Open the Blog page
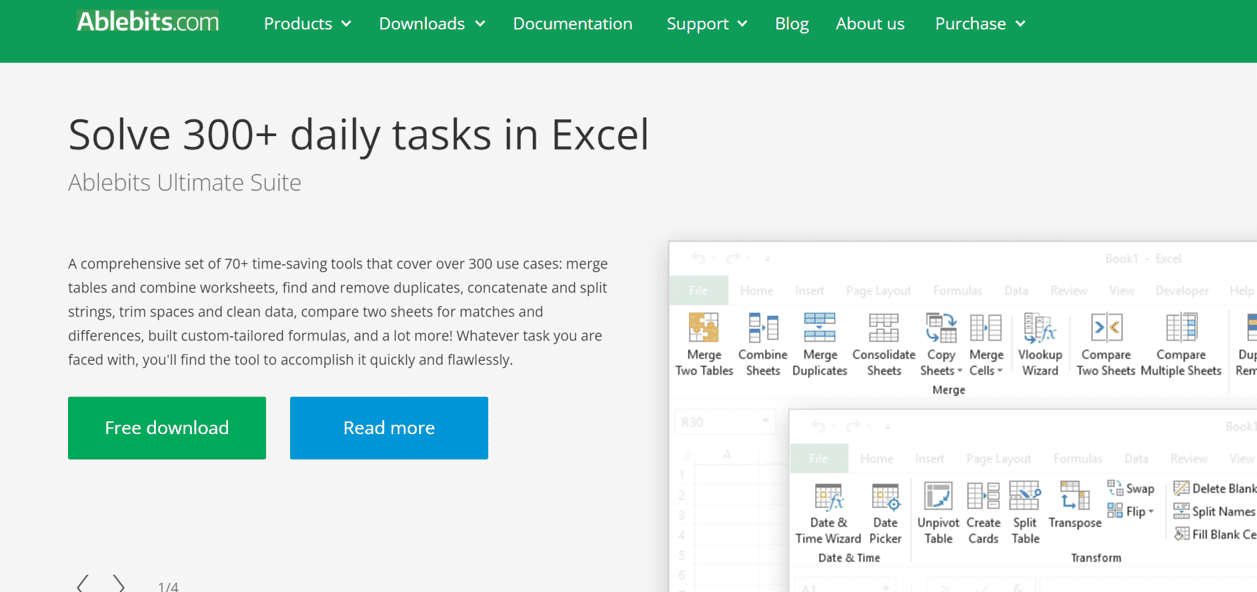The image size is (1257, 592). tap(791, 23)
